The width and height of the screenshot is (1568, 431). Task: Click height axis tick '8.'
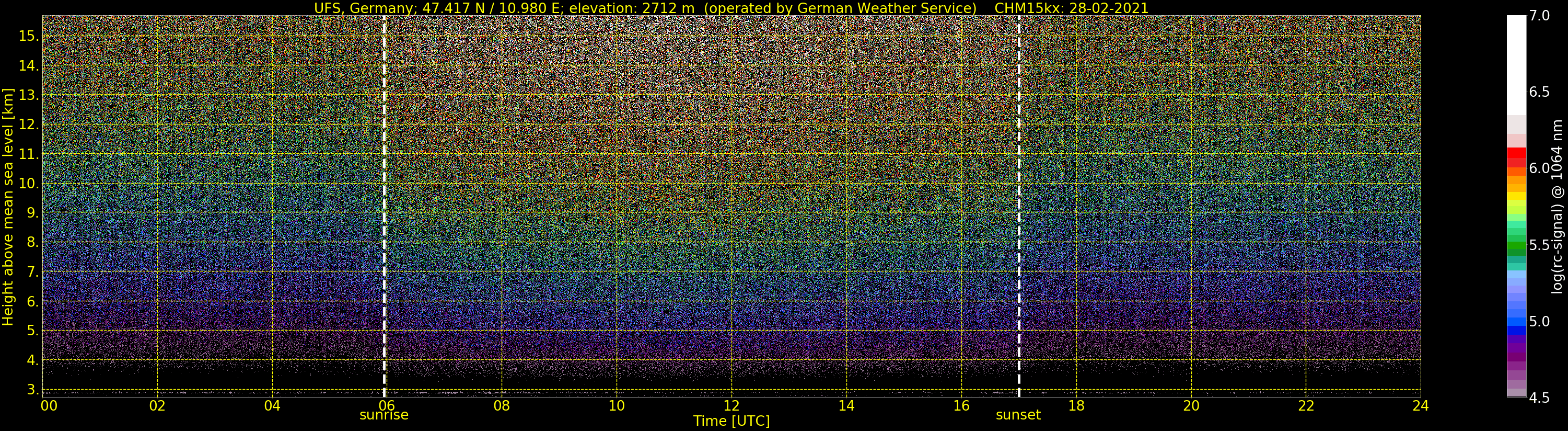[x=32, y=242]
